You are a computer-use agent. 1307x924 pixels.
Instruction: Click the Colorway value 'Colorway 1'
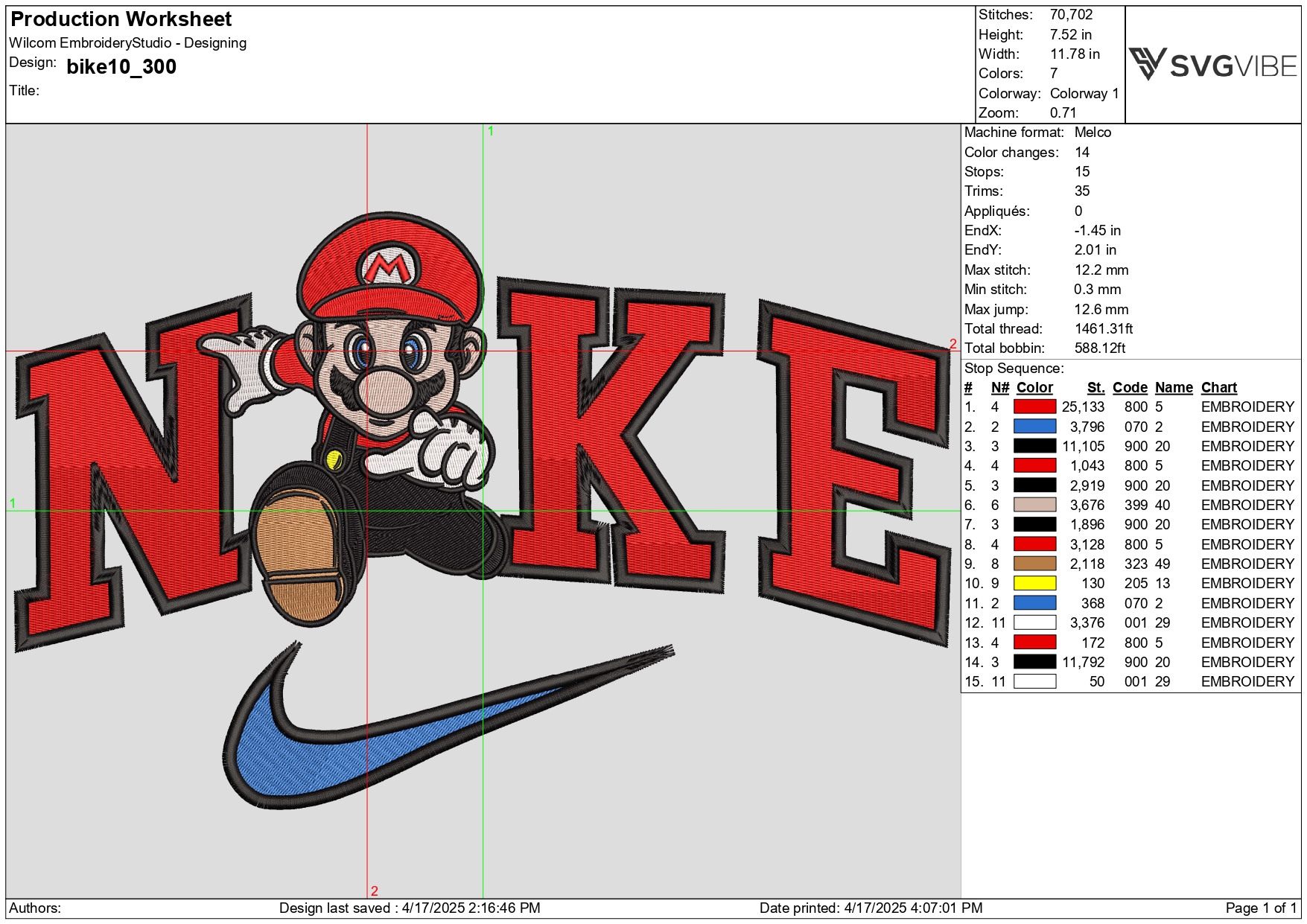pyautogui.click(x=1084, y=93)
